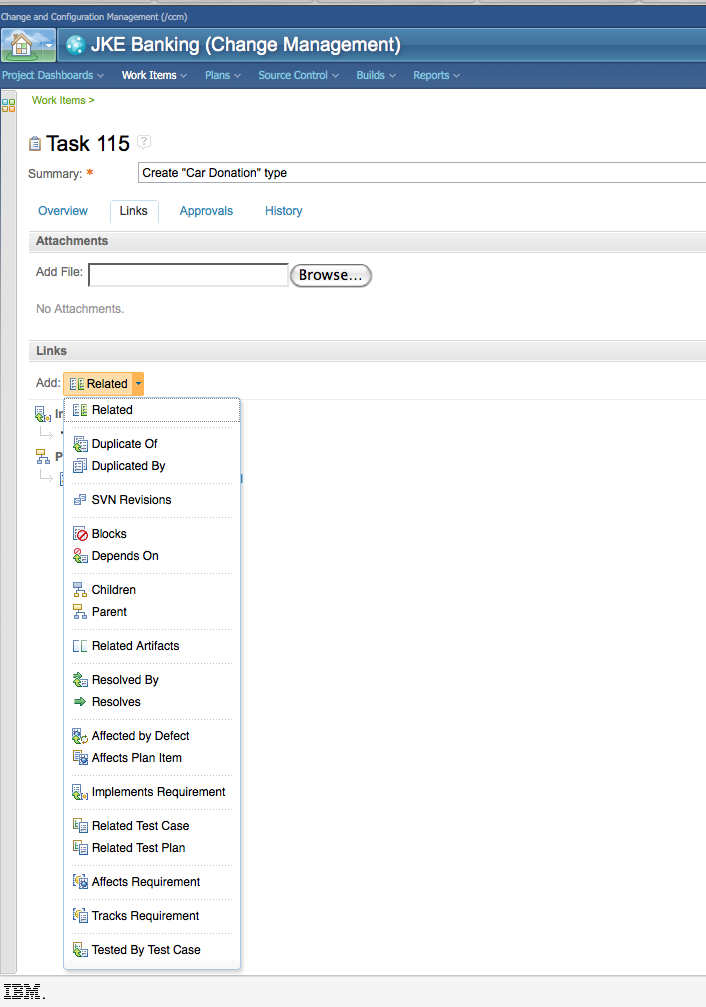Click the Related Test Plan icon
Viewport: 706px width, 1007px height.
[x=80, y=848]
